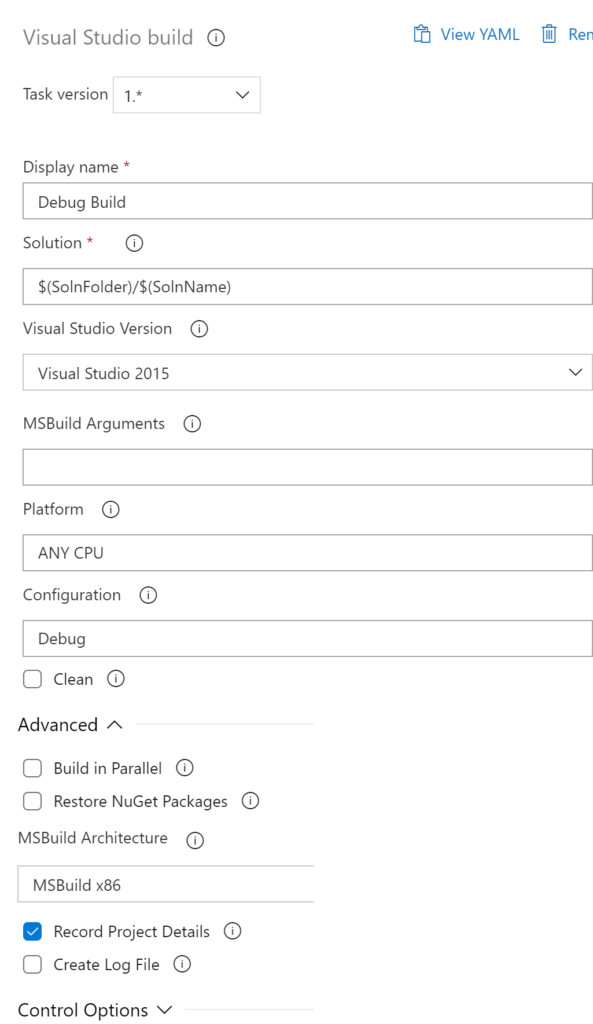
Task: Expand the Control Options section
Action: coord(95,1010)
